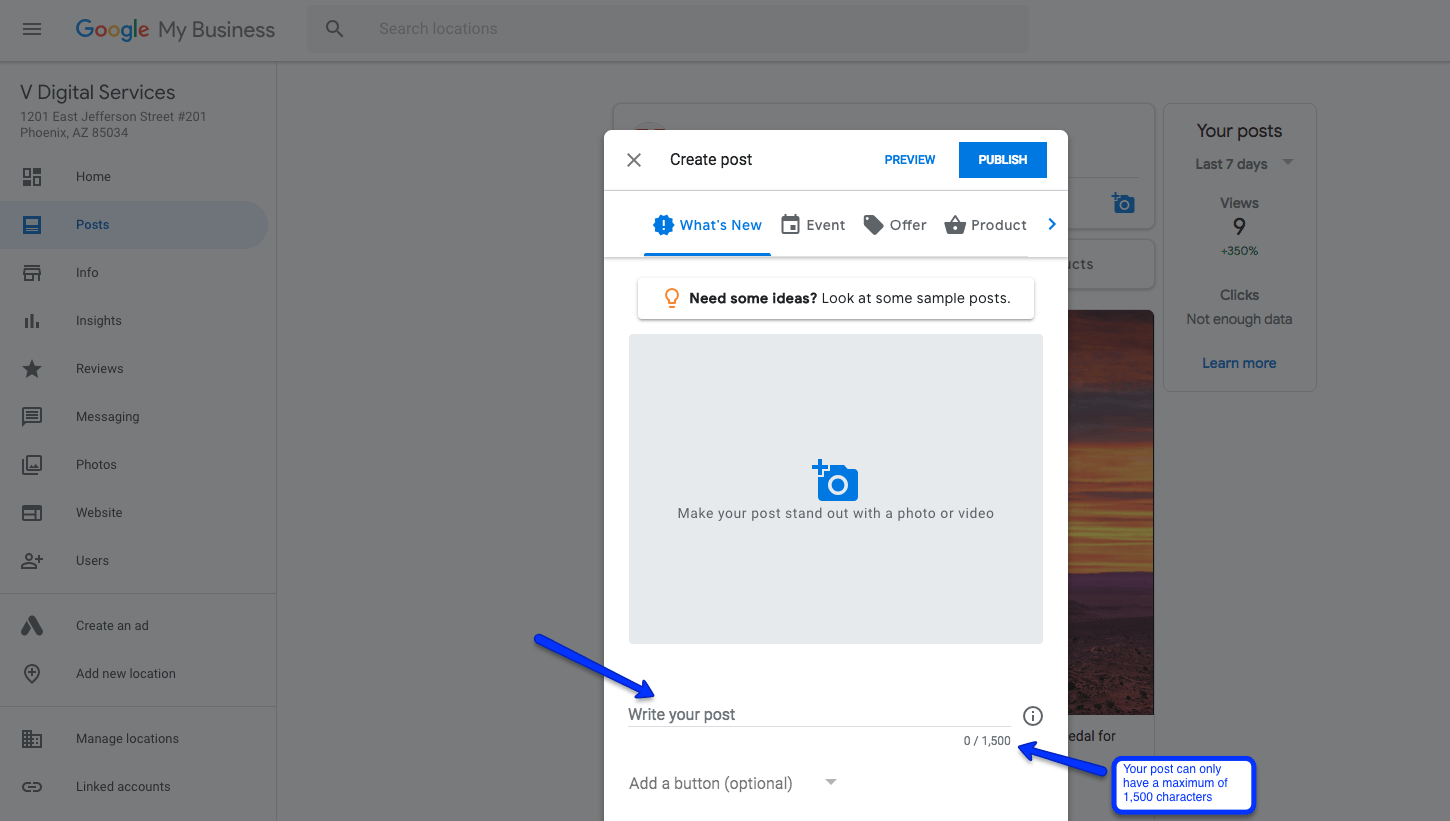Select the What's New tab
1450x821 pixels.
(707, 225)
